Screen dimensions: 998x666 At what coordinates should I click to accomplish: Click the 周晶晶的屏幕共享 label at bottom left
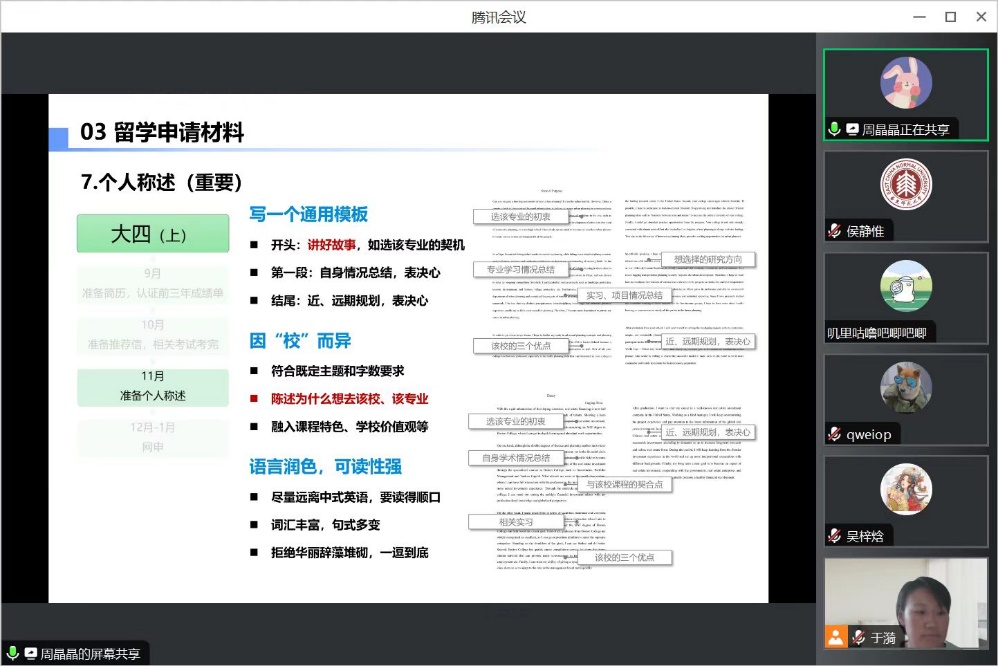click(90, 654)
